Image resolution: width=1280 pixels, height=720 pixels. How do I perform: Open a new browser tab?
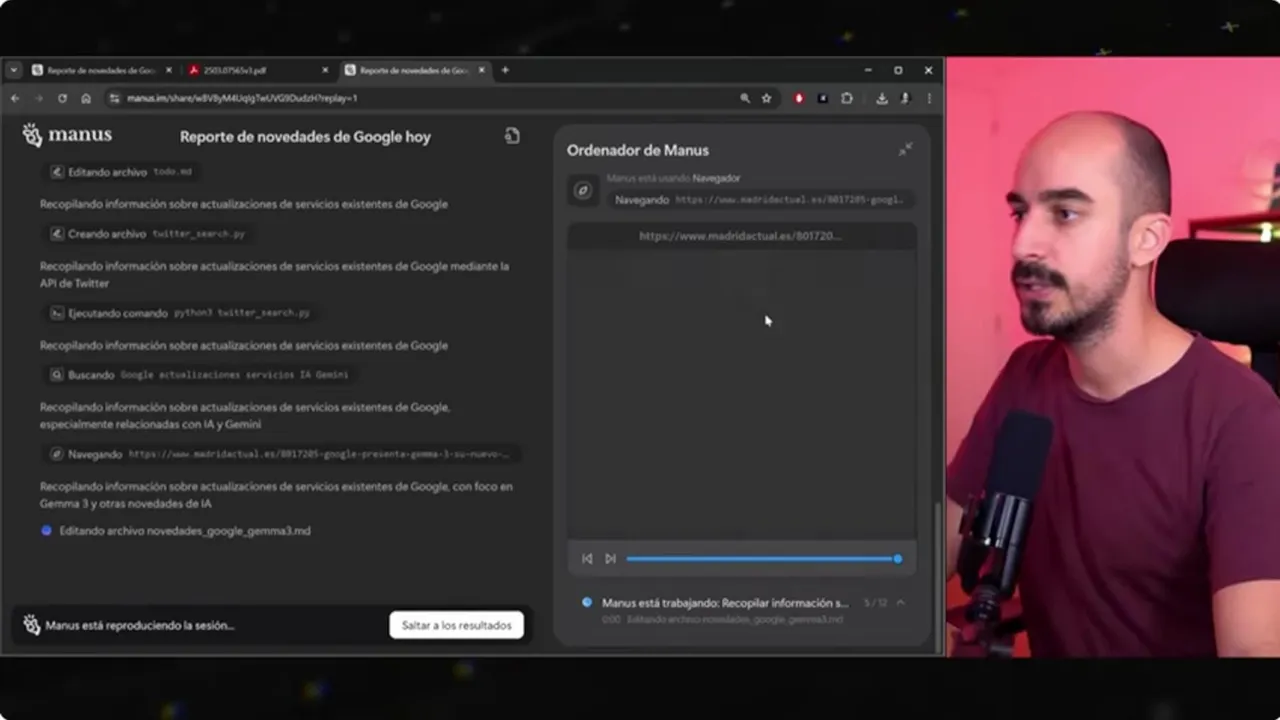tap(505, 70)
